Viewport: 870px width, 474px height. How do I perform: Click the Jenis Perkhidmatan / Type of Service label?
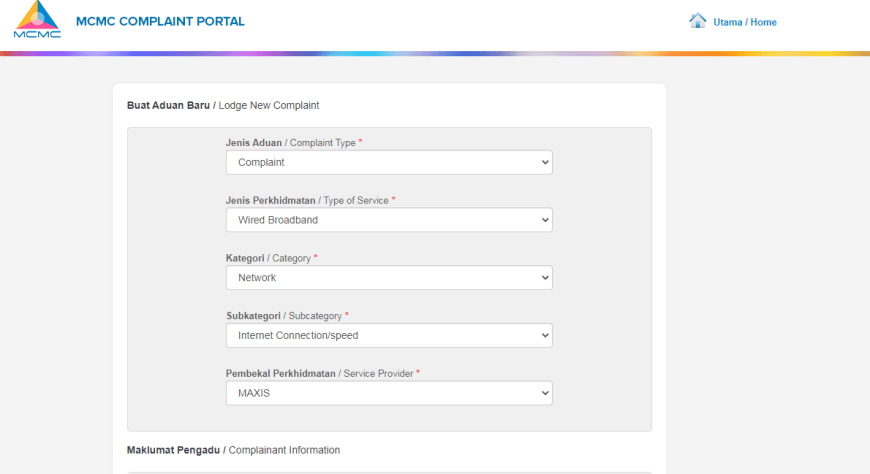(x=310, y=200)
